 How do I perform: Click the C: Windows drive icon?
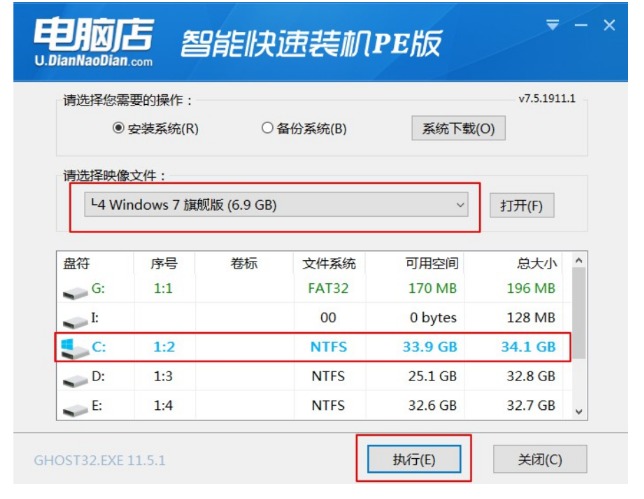[74, 349]
